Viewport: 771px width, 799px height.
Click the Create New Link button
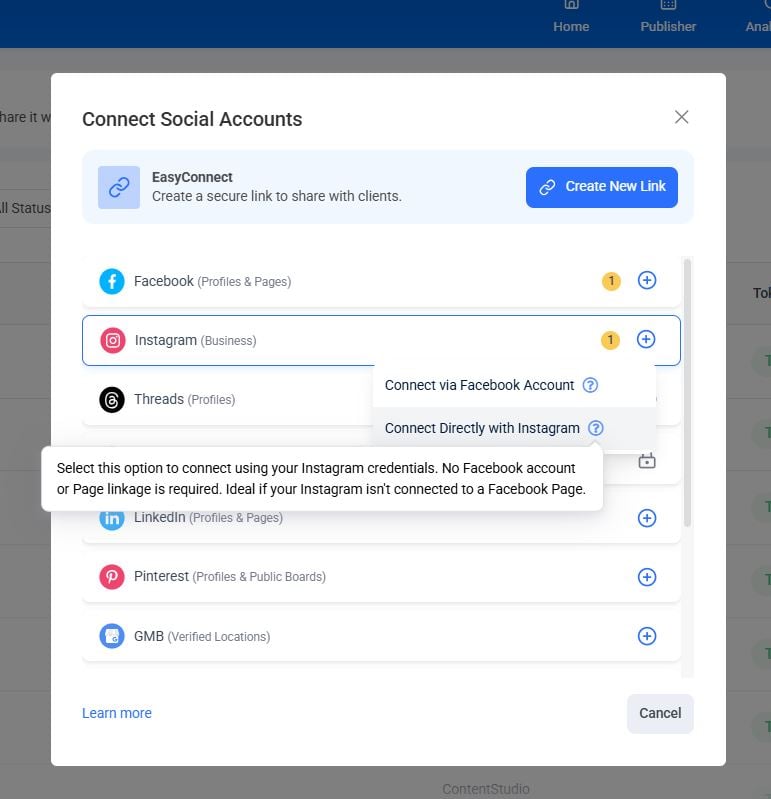pos(602,187)
